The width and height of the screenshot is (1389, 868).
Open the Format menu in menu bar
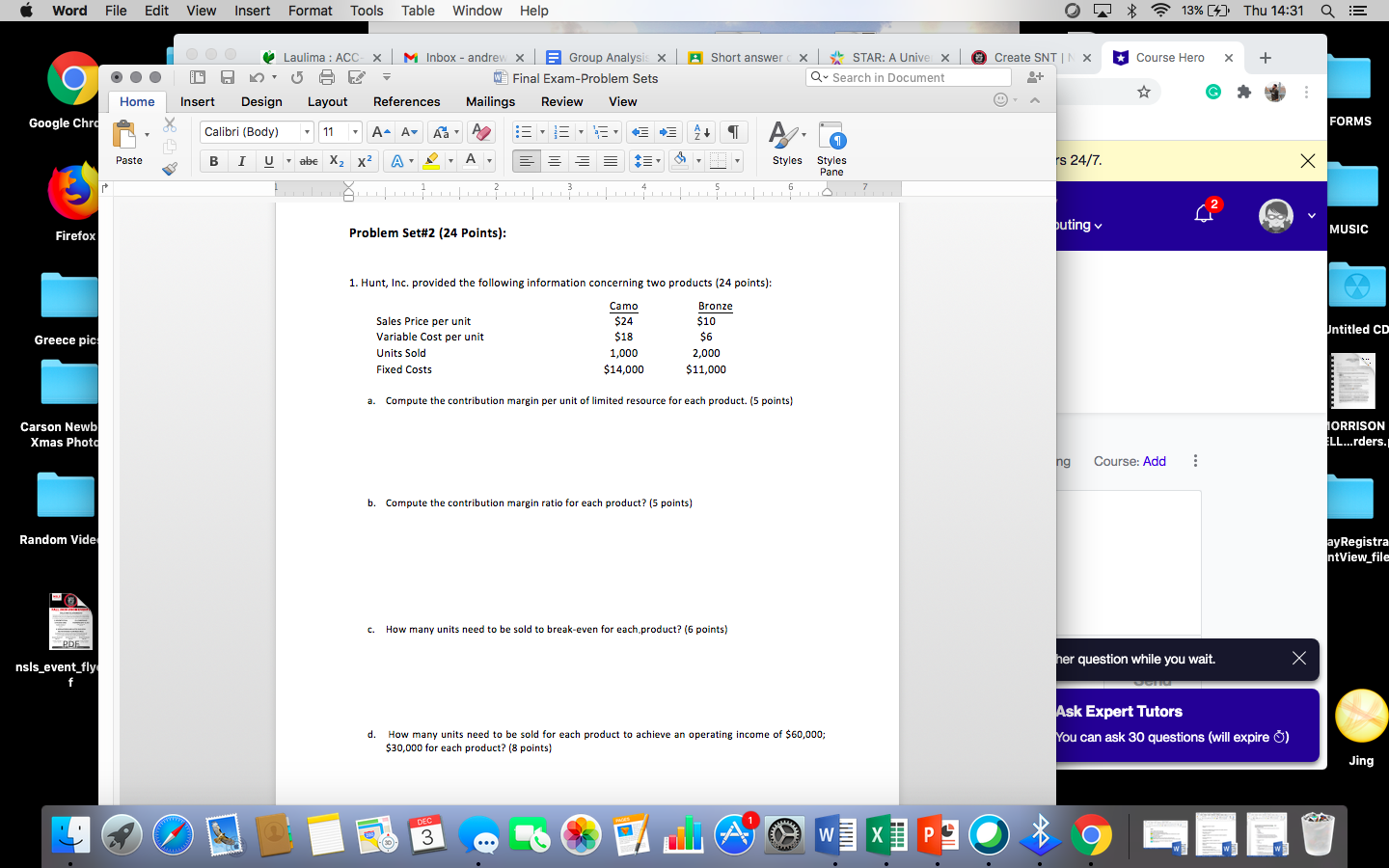pyautogui.click(x=310, y=11)
